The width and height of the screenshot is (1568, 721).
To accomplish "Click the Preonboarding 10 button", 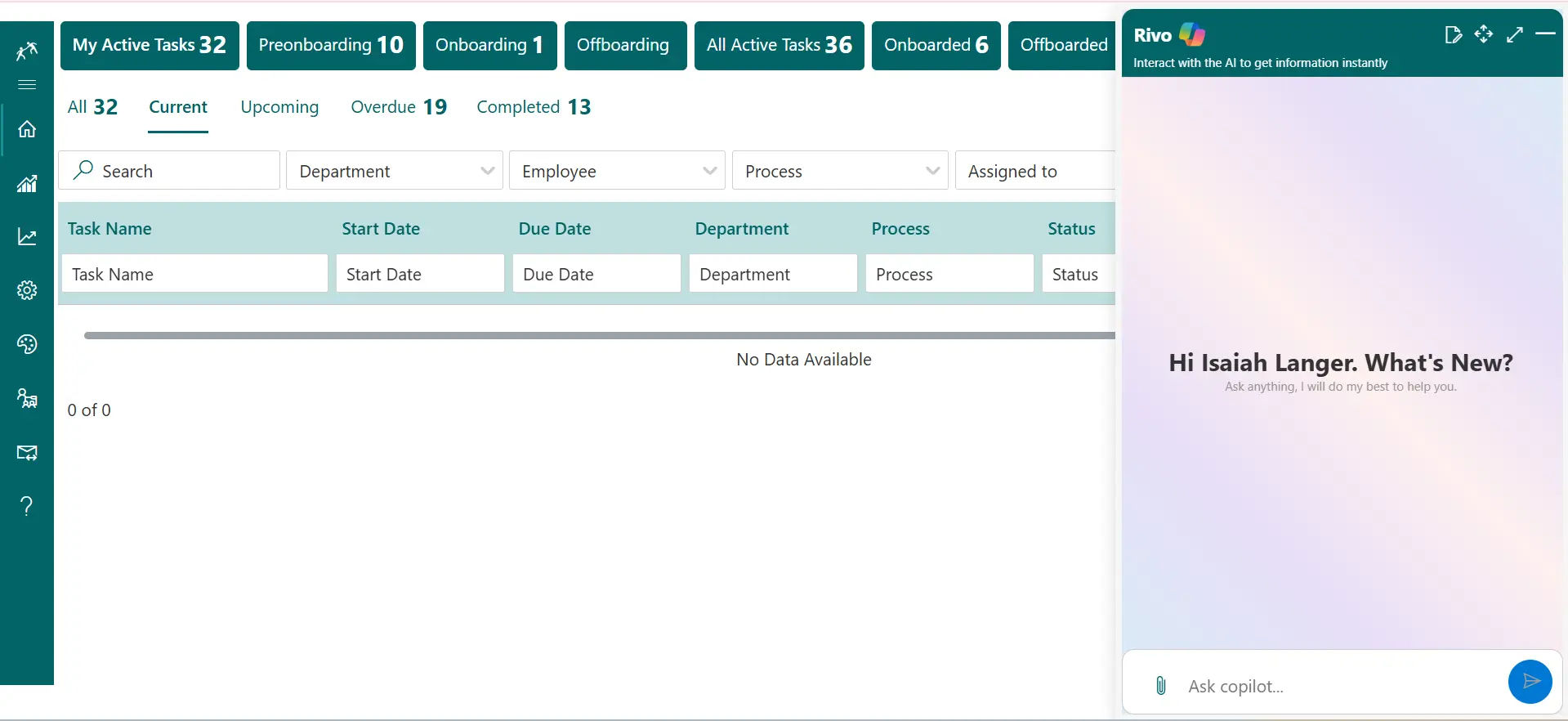I will coord(331,45).
